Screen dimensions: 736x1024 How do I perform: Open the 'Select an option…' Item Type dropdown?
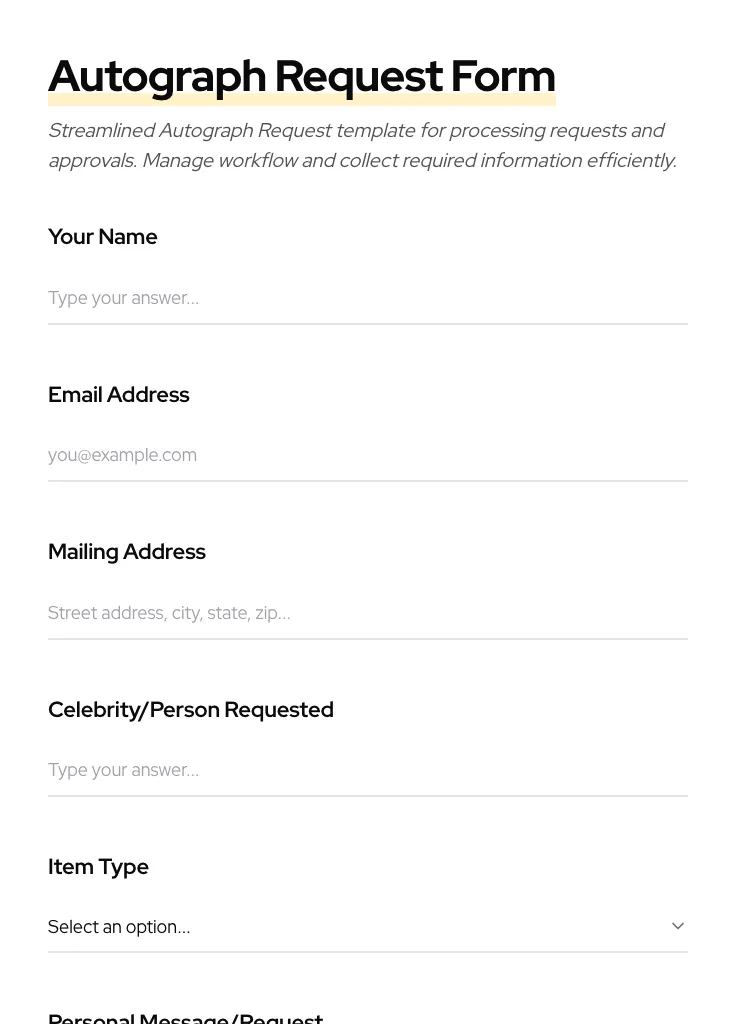pos(367,926)
